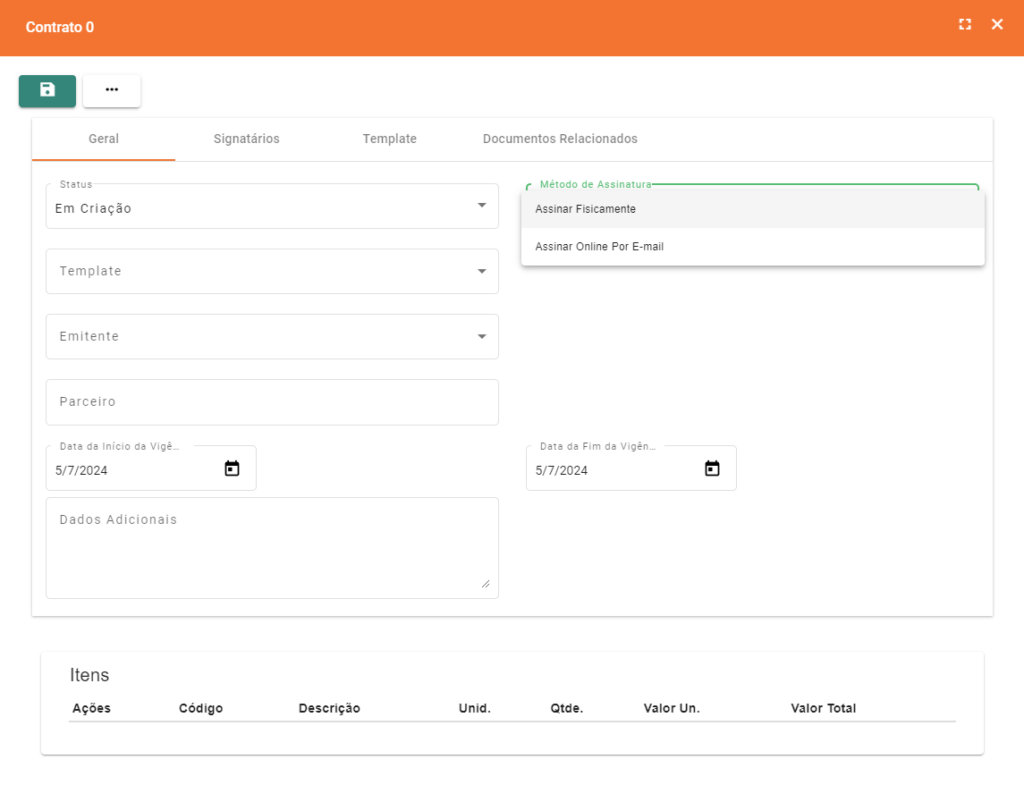
Task: Click the Parceiro input field
Action: tap(271, 402)
